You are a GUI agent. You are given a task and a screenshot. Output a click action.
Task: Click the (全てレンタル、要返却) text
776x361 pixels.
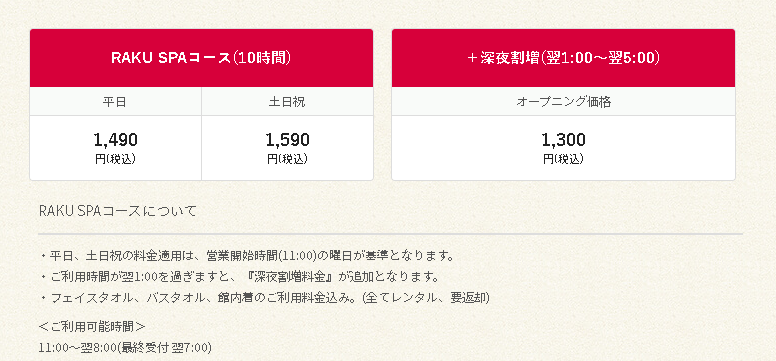[426, 298]
